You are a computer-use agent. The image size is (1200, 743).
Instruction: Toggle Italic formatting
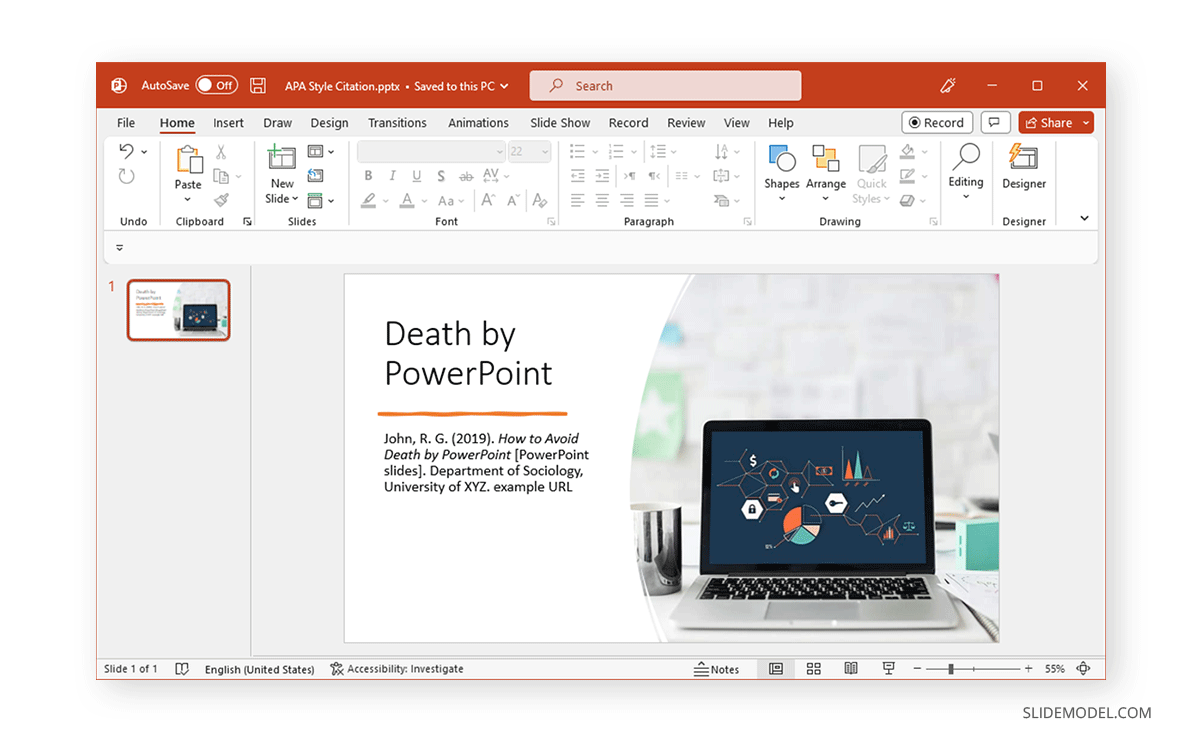click(392, 176)
